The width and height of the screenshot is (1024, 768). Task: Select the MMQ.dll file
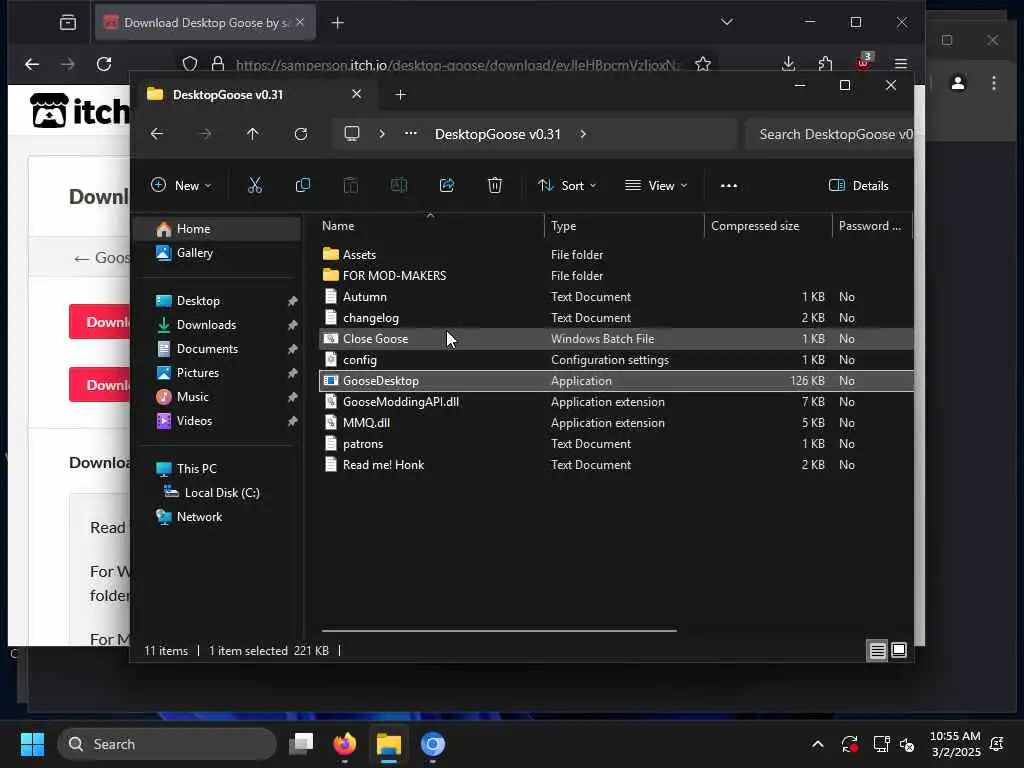tap(616, 423)
